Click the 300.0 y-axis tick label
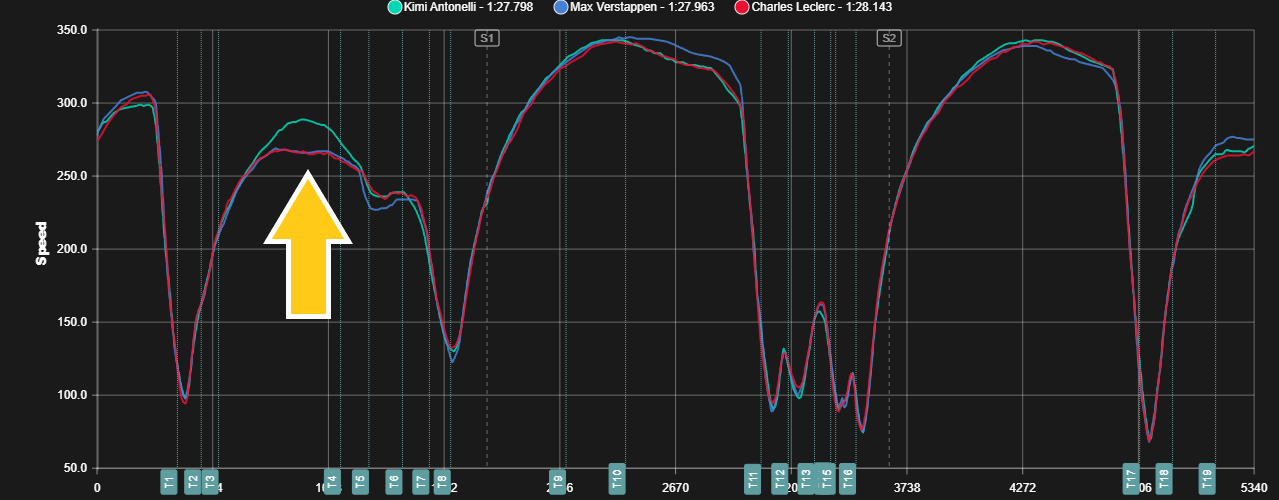This screenshot has width=1279, height=500. coord(72,103)
